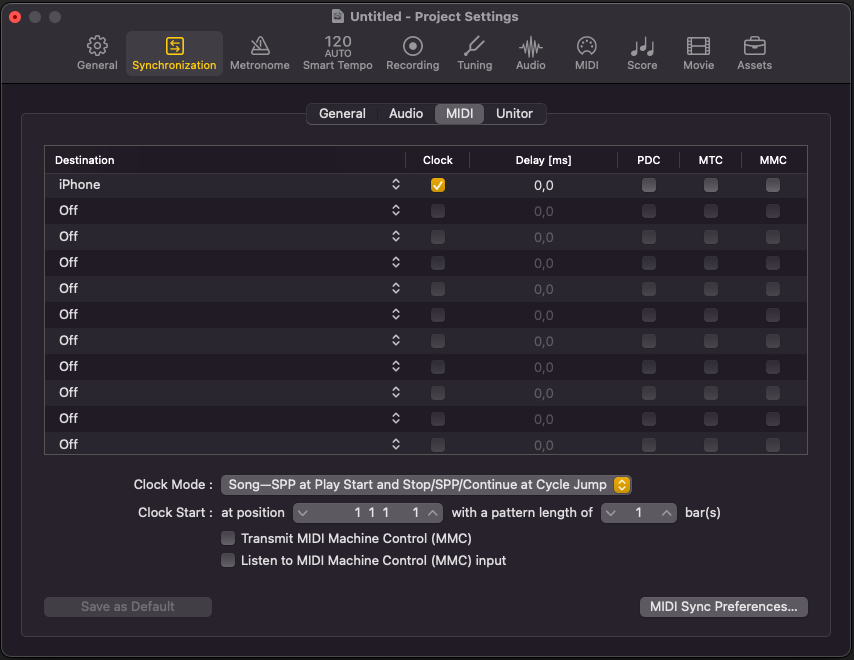
Task: Open the Assets briefcase icon
Action: [754, 53]
